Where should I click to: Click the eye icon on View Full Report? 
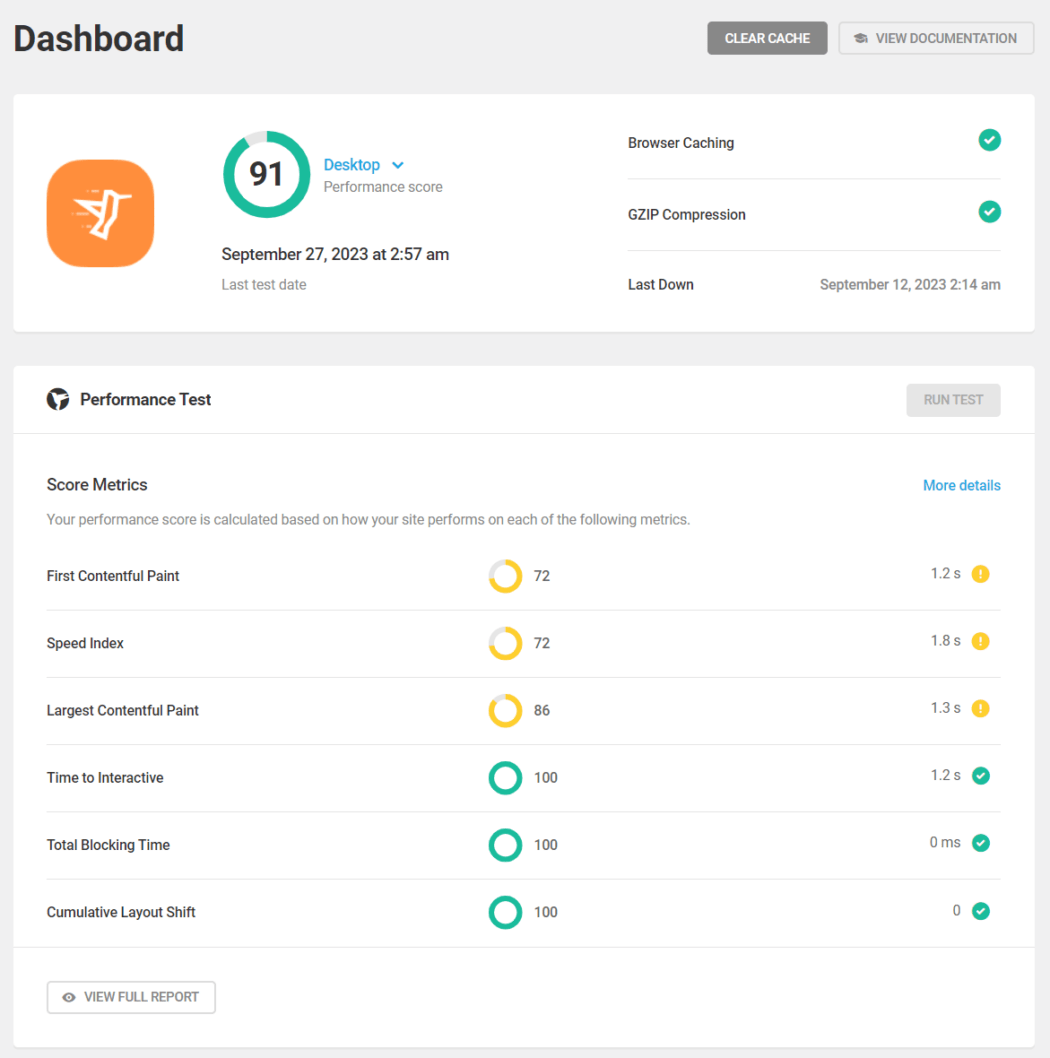pos(68,997)
